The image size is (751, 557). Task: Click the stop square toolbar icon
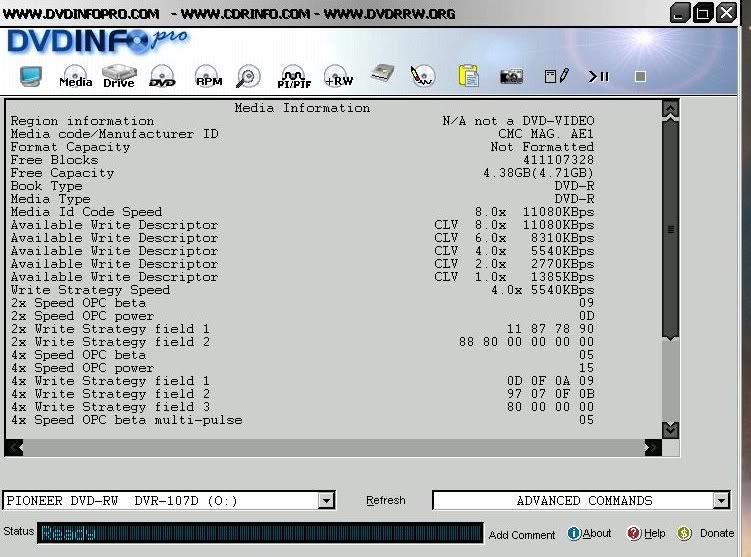click(x=640, y=77)
